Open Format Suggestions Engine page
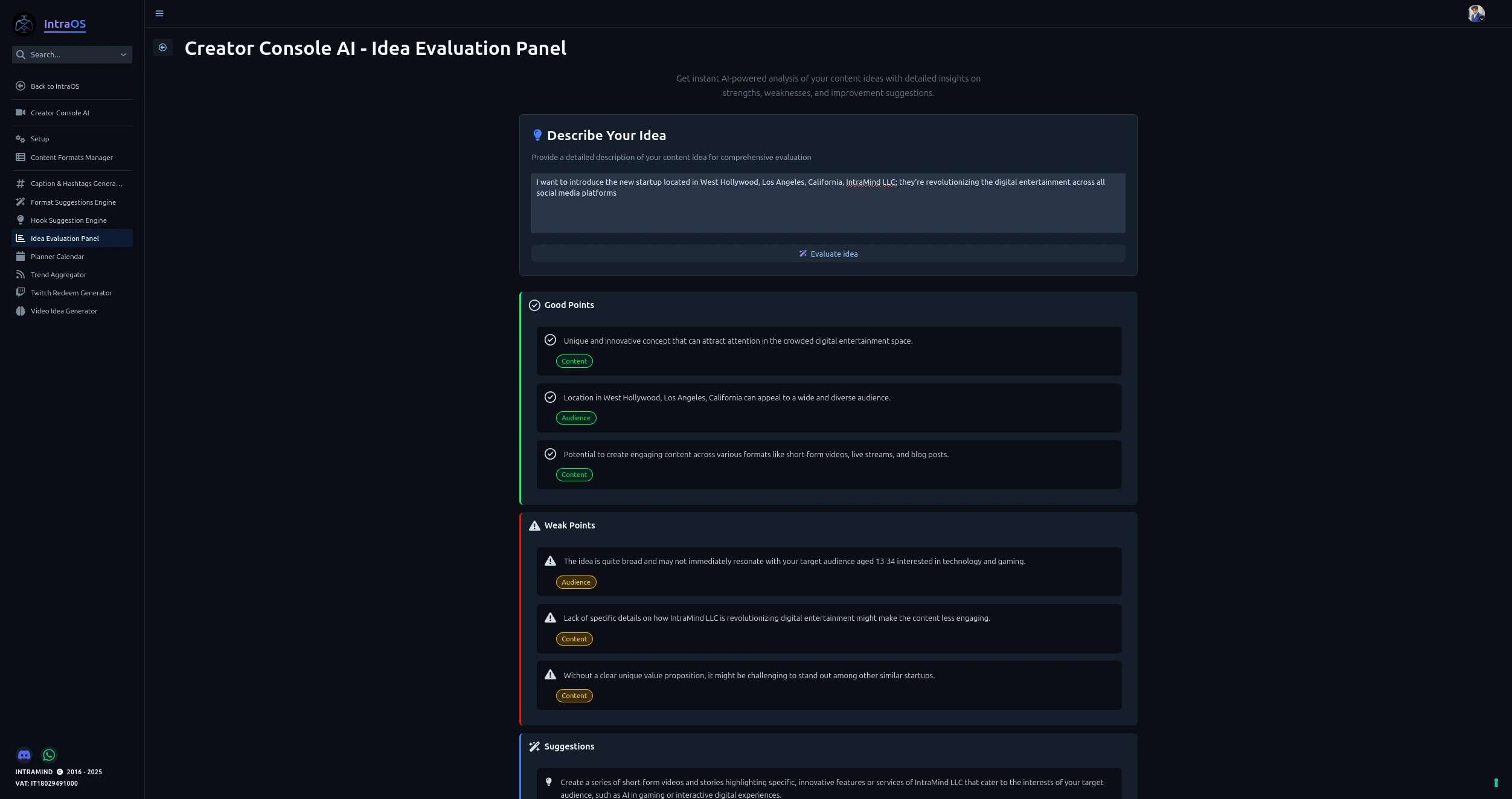1512x799 pixels. (x=73, y=202)
